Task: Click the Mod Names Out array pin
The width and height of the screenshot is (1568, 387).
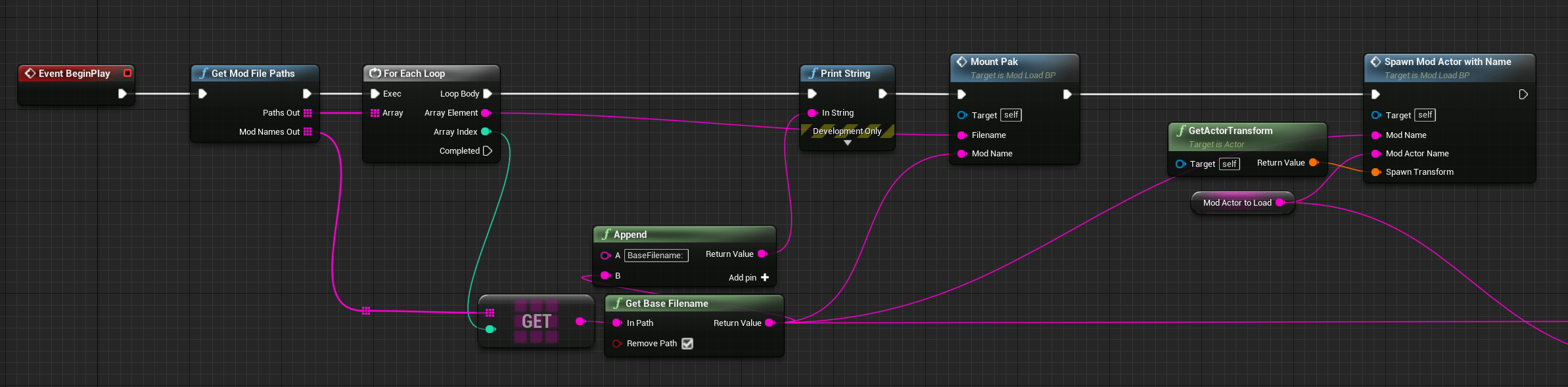Action: 308,132
